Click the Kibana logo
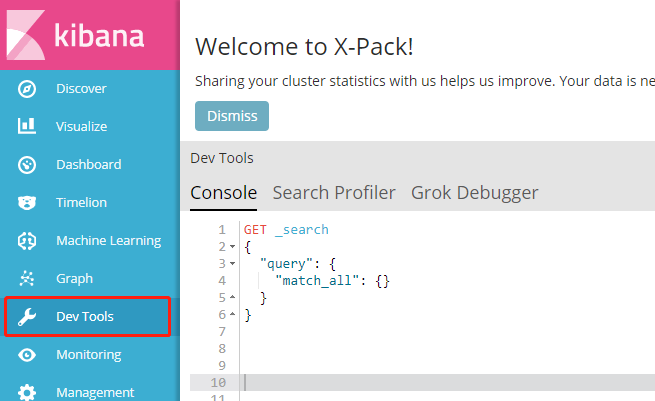The width and height of the screenshot is (655, 401). point(75,35)
